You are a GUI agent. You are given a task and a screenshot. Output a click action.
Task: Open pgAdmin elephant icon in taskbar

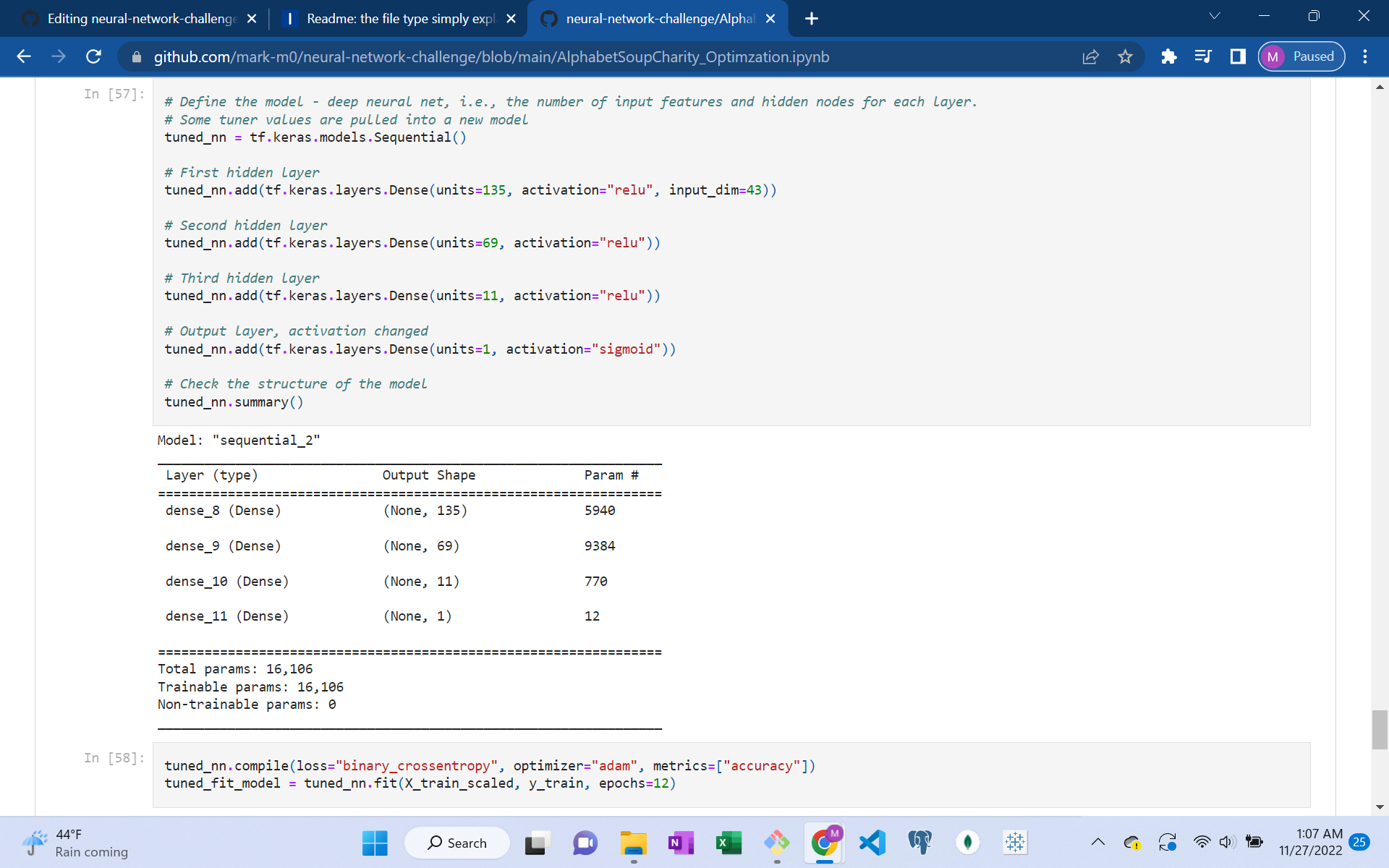[920, 843]
